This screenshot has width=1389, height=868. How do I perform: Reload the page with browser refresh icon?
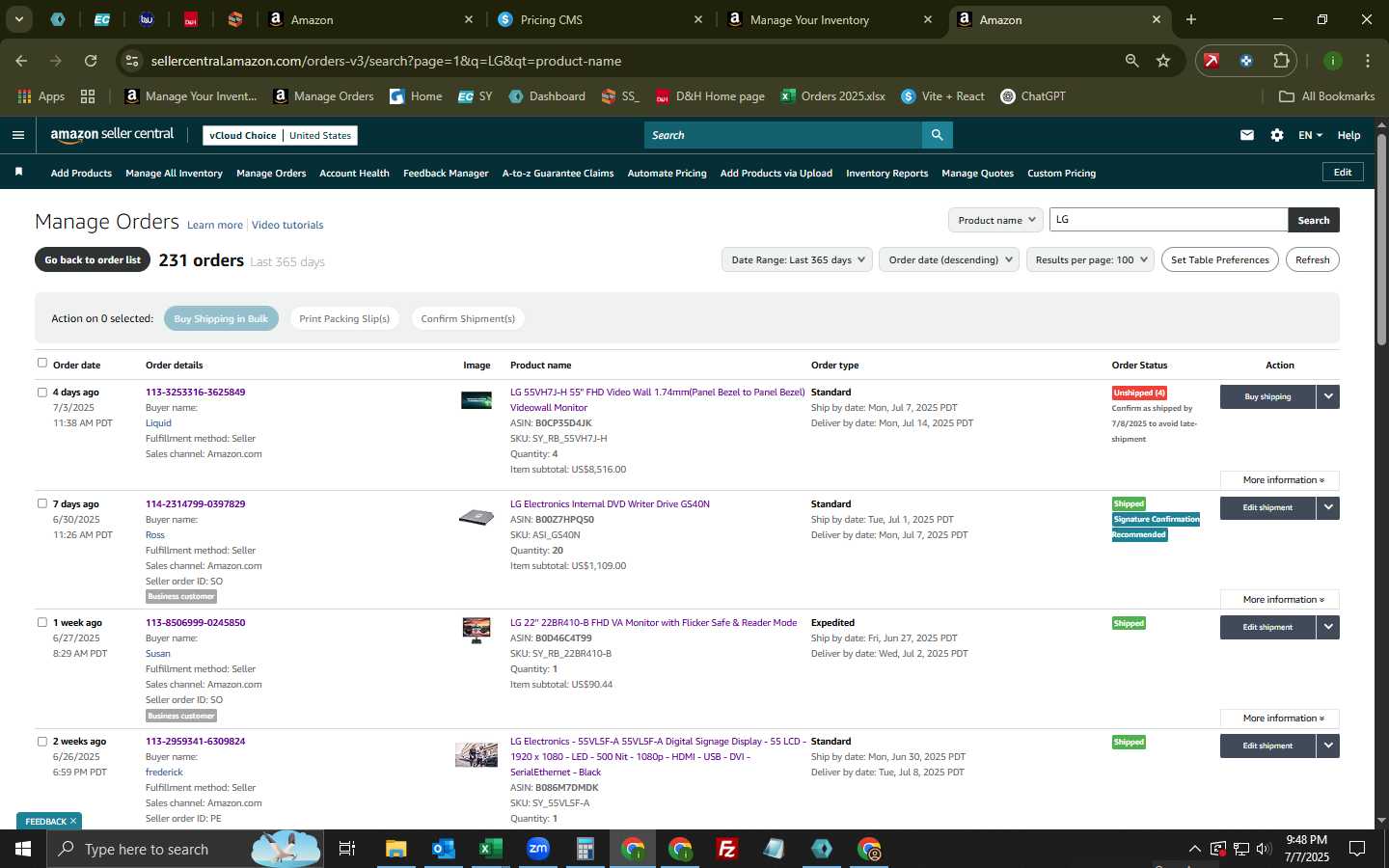91,61
